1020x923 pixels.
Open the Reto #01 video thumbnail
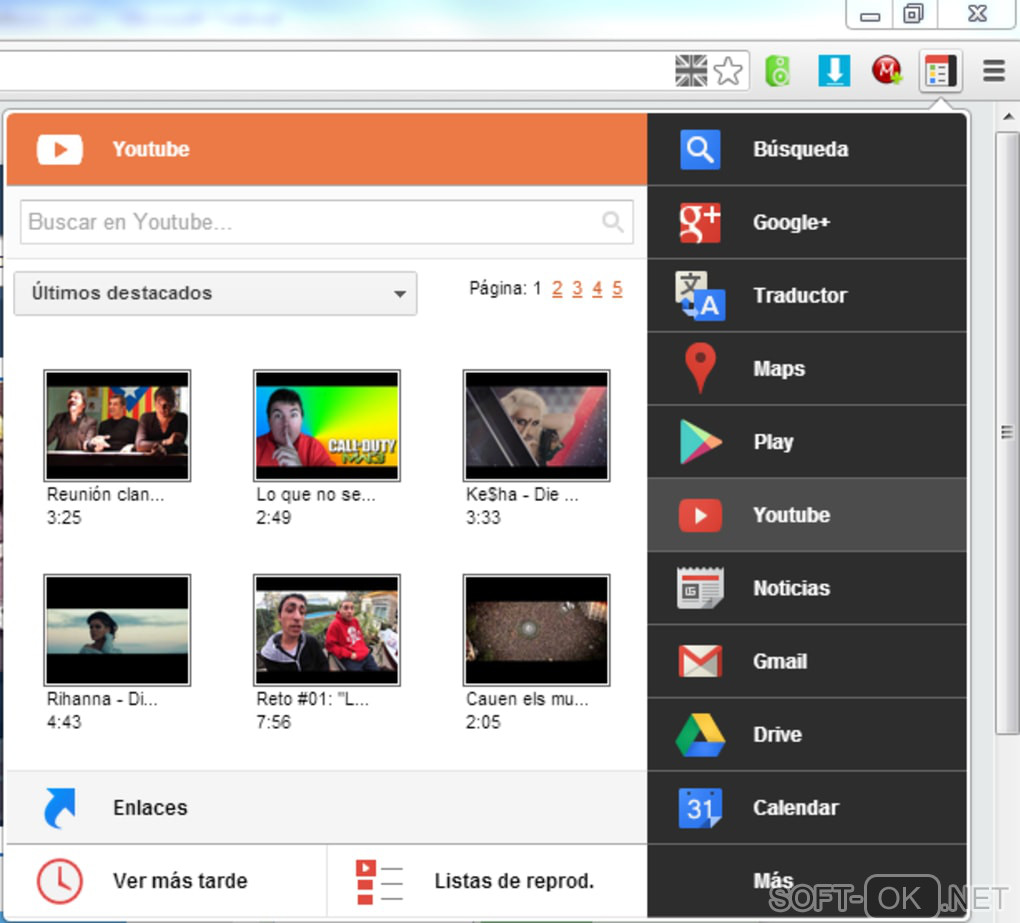point(327,630)
